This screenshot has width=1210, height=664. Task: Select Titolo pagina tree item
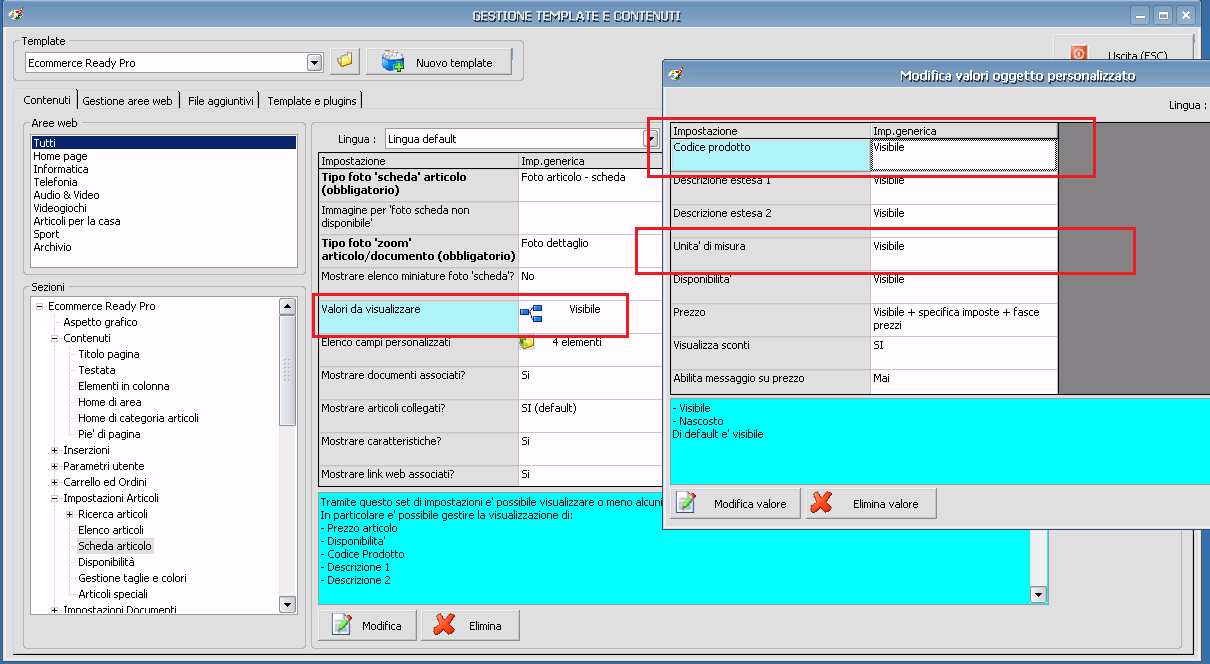pos(109,354)
